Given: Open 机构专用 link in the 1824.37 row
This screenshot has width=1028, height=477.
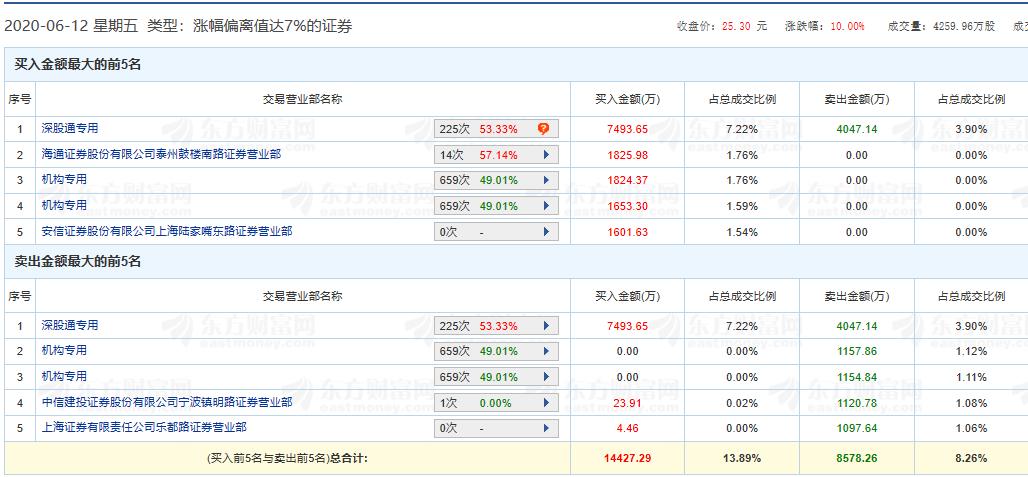Looking at the screenshot, I should tap(64, 180).
